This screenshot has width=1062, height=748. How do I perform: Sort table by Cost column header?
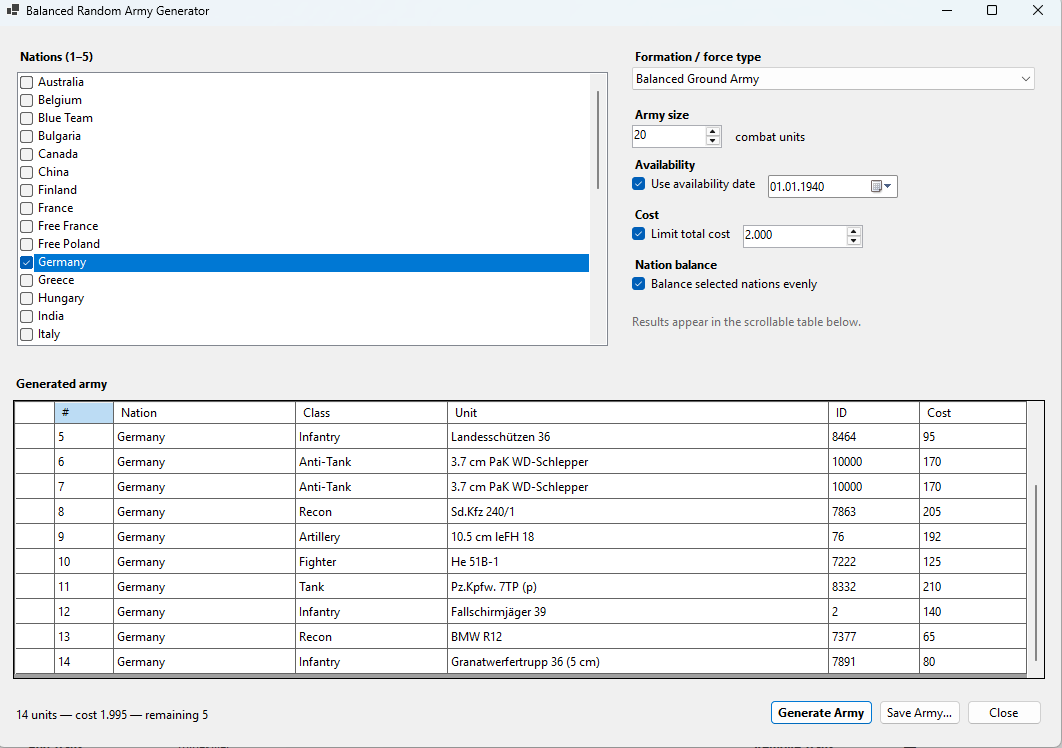[973, 413]
